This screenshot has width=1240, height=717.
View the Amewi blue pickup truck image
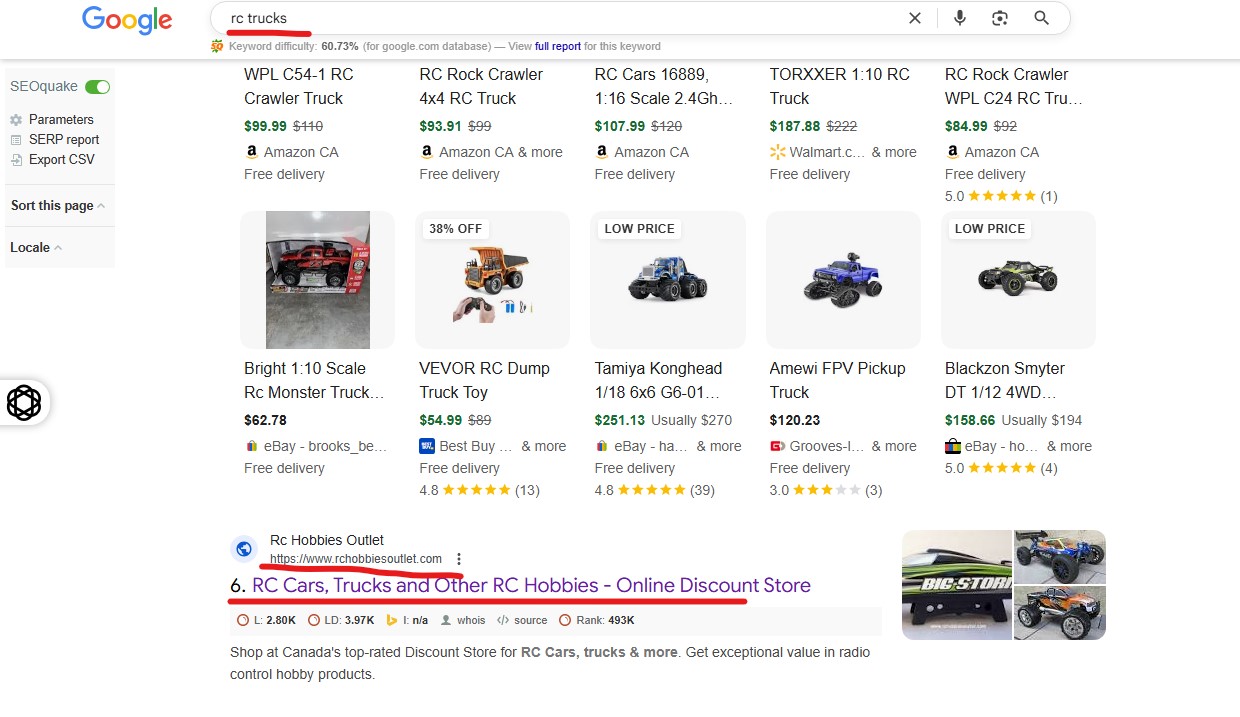tap(843, 280)
